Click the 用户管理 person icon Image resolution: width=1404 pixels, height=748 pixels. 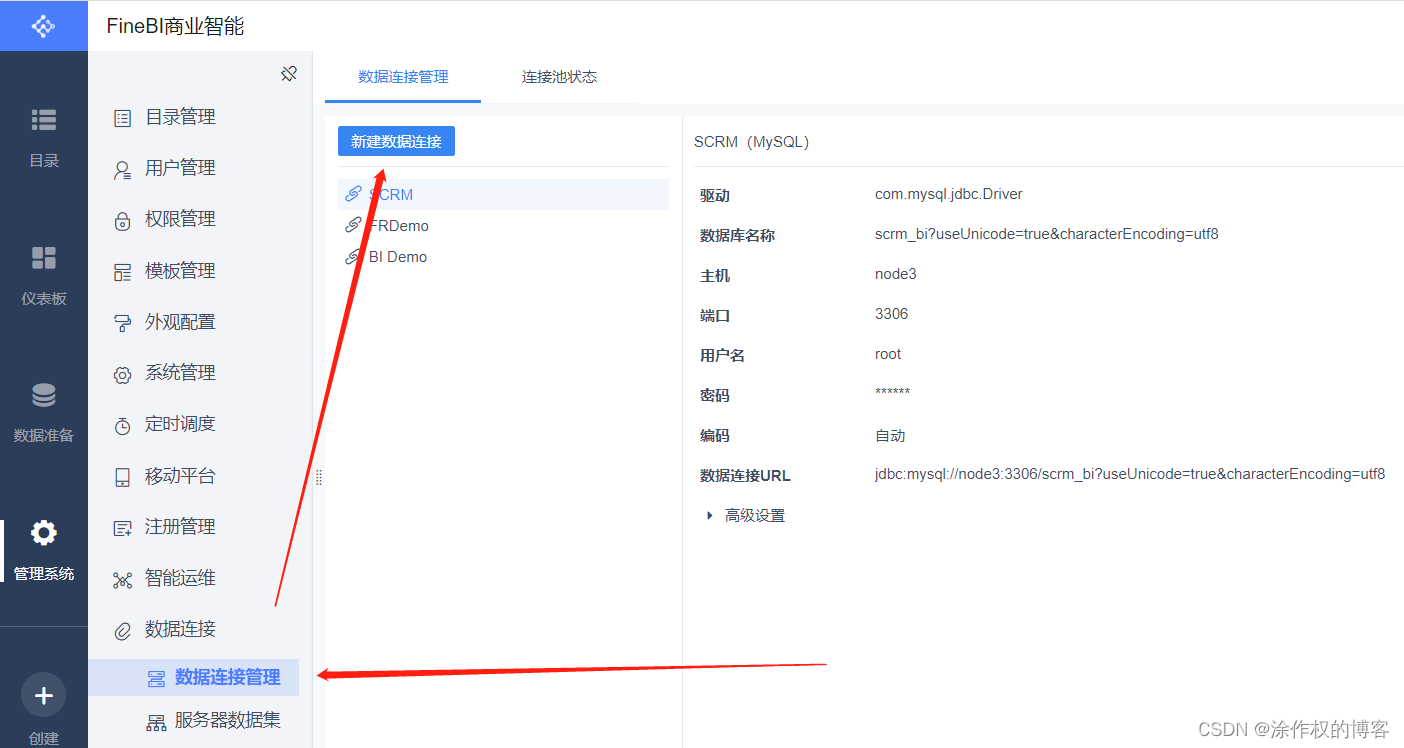123,170
